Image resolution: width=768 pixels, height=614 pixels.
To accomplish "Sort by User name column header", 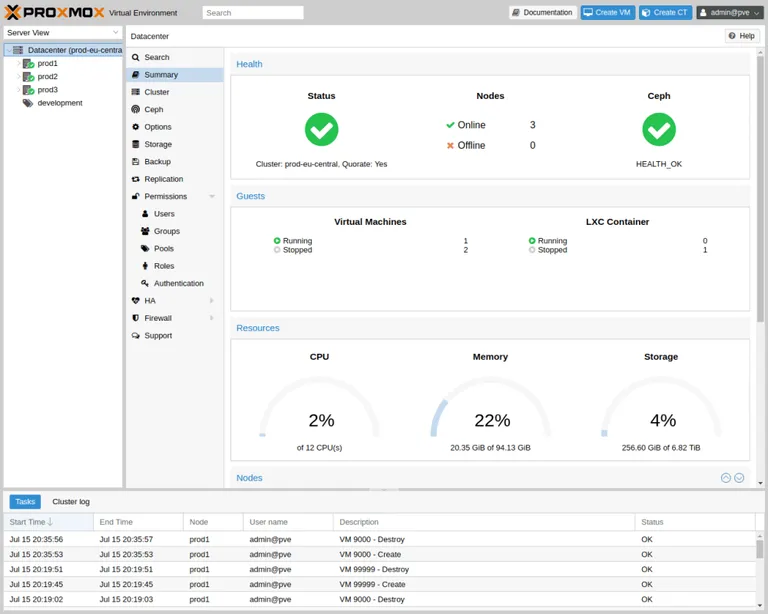I will click(288, 522).
